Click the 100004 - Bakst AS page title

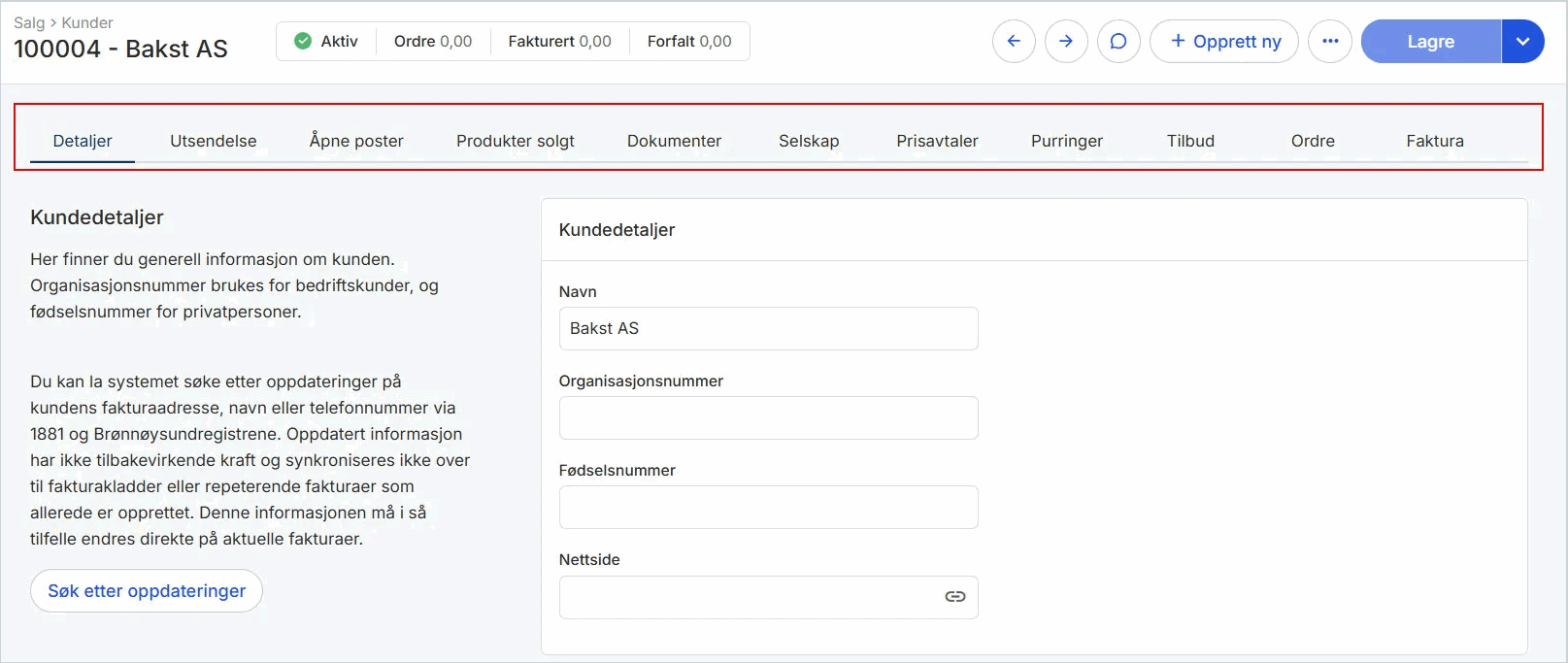pyautogui.click(x=120, y=49)
